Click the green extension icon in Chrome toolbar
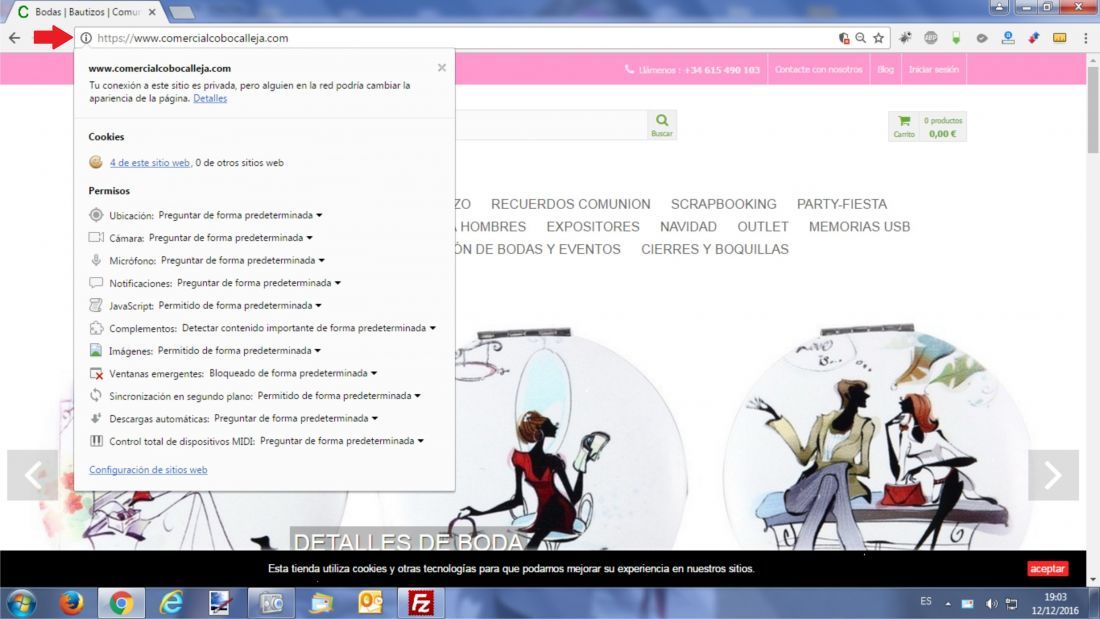Screen dimensions: 1100x619 point(955,38)
